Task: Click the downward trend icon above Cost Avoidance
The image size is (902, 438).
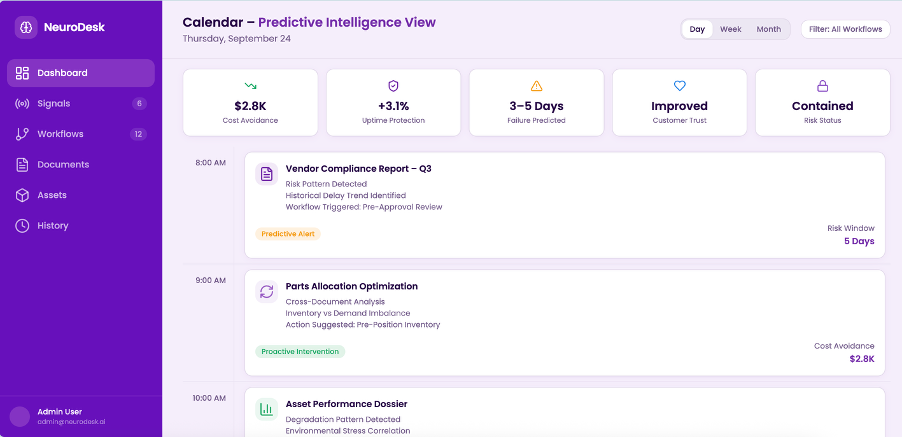Action: point(250,86)
